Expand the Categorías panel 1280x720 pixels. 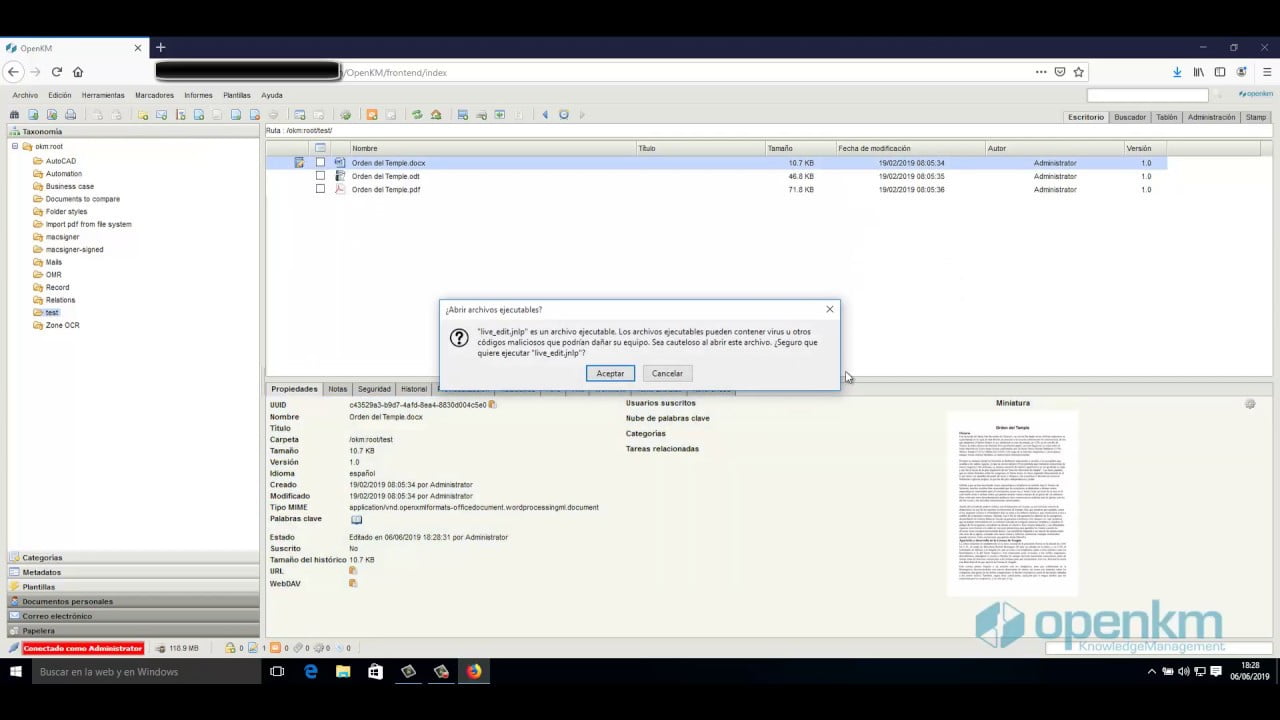[133, 557]
